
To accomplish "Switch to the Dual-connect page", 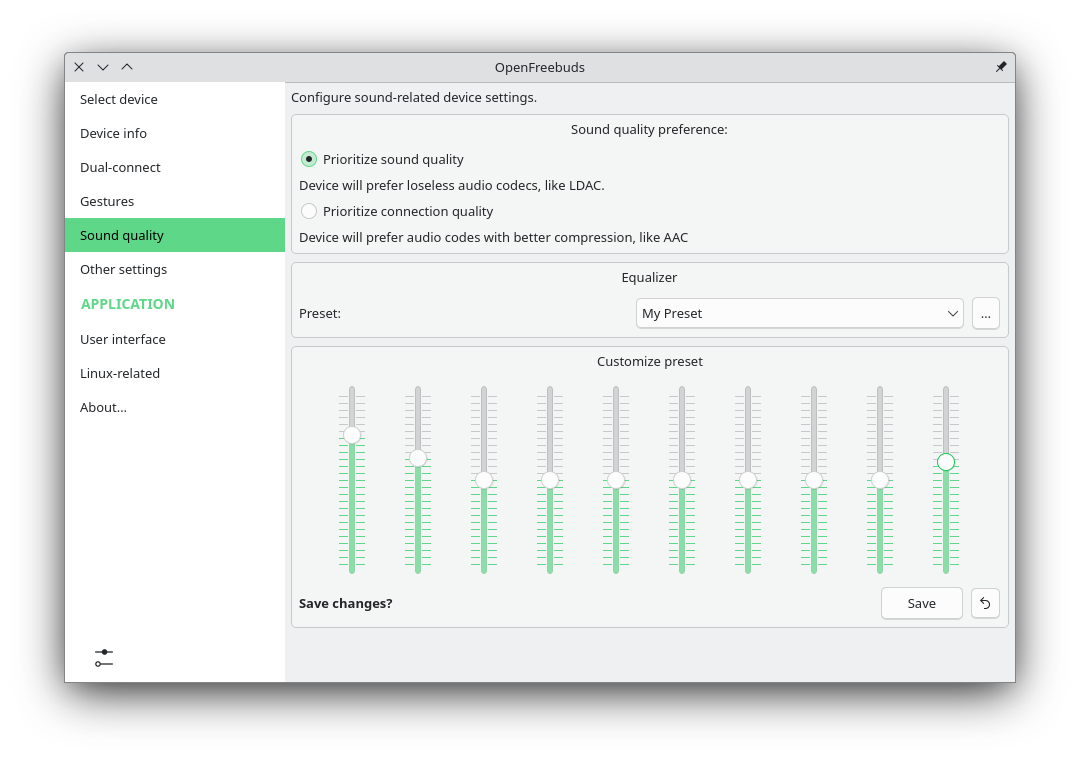I will point(120,167).
